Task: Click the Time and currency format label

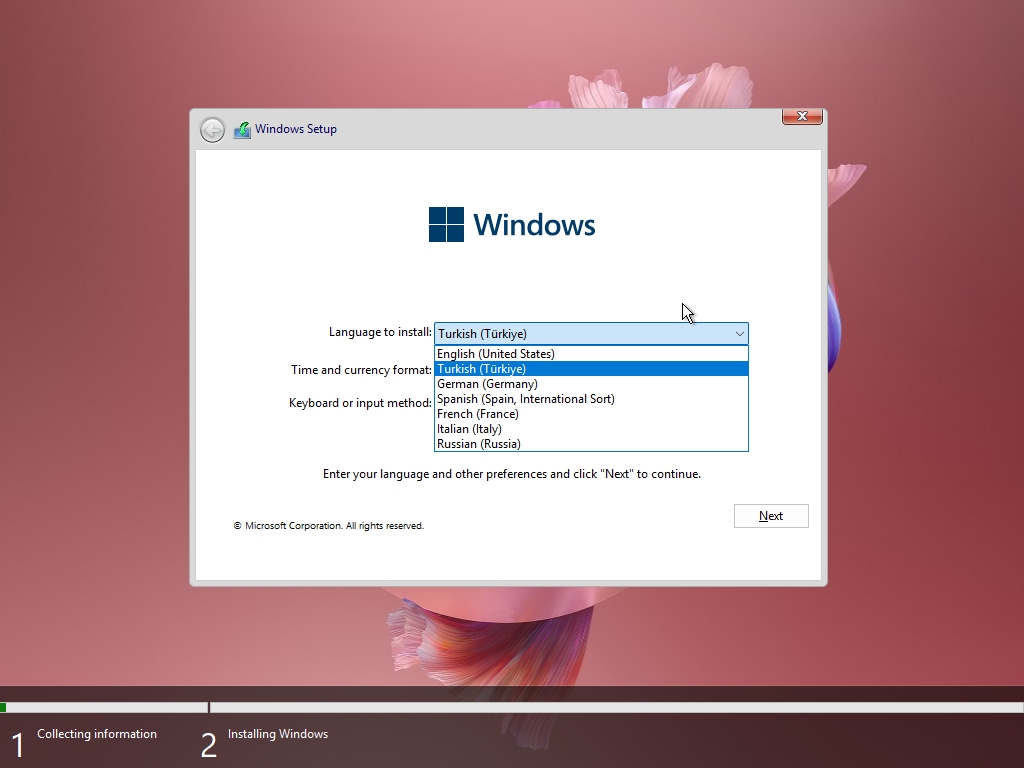Action: tap(361, 370)
